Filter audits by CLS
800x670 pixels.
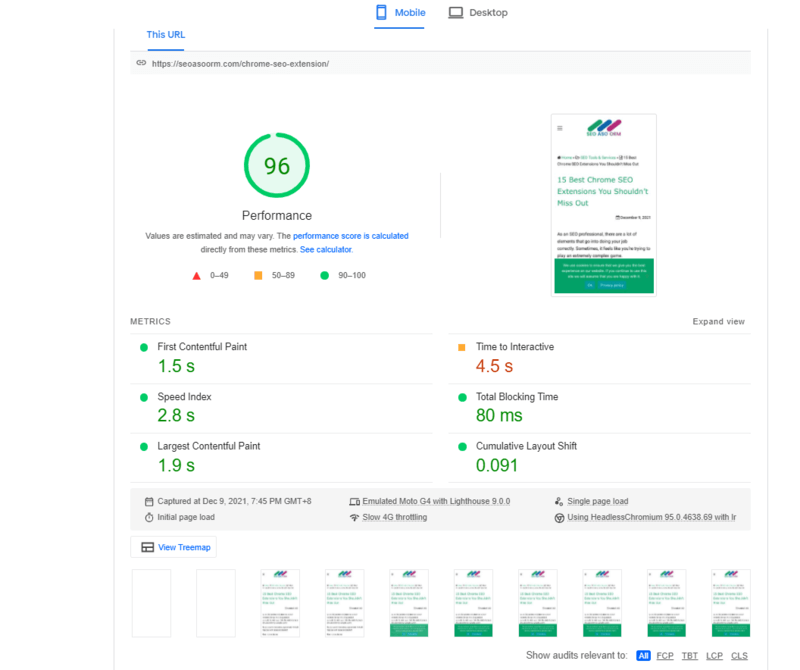739,656
